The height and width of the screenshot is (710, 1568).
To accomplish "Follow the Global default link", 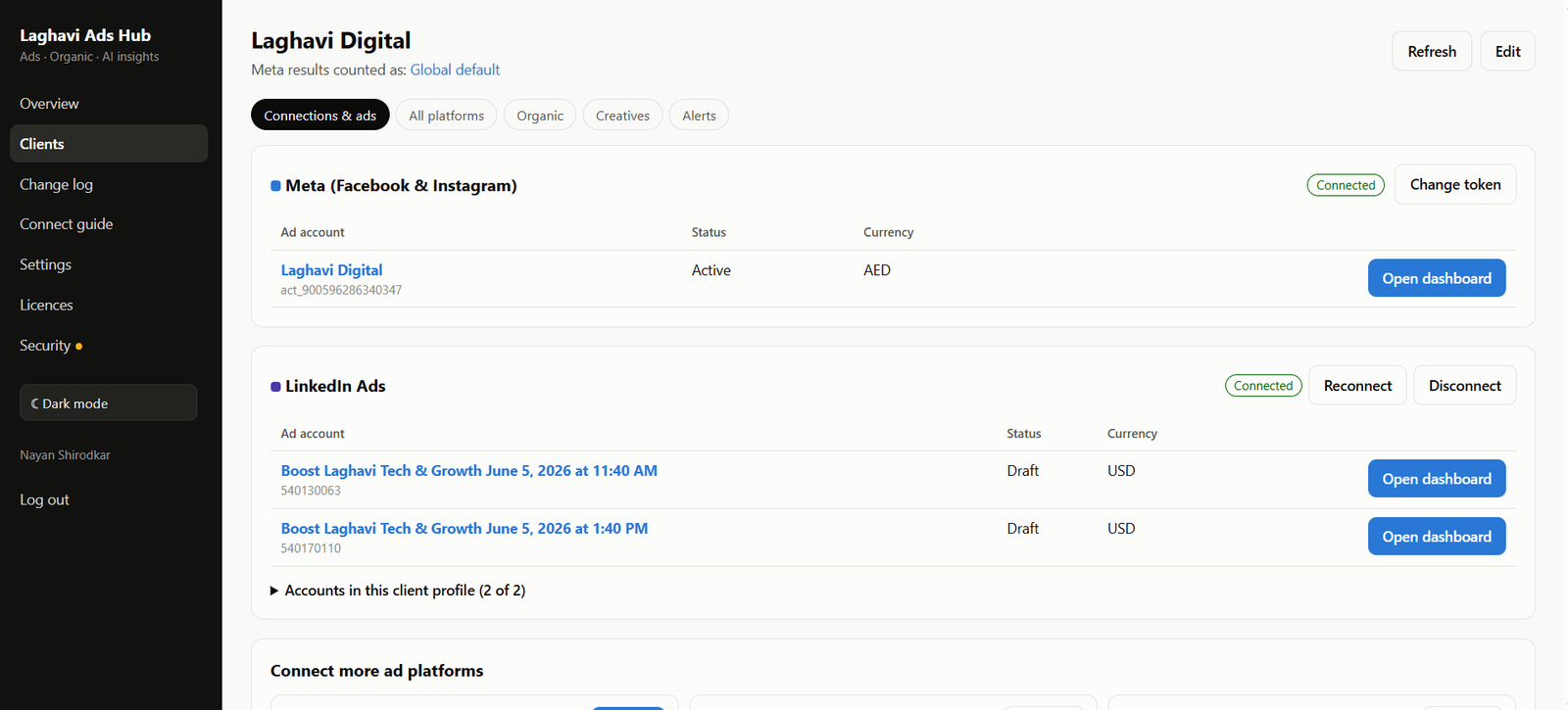I will click(x=455, y=70).
